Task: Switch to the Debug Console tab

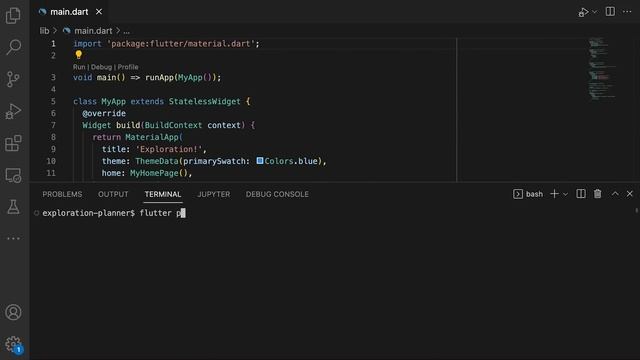Action: click(277, 194)
